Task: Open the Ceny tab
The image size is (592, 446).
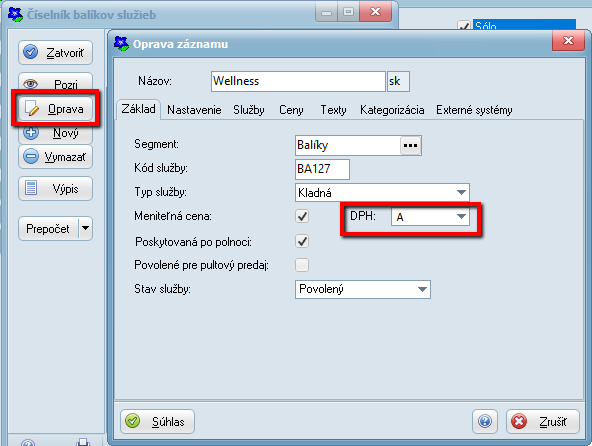Action: [x=291, y=110]
